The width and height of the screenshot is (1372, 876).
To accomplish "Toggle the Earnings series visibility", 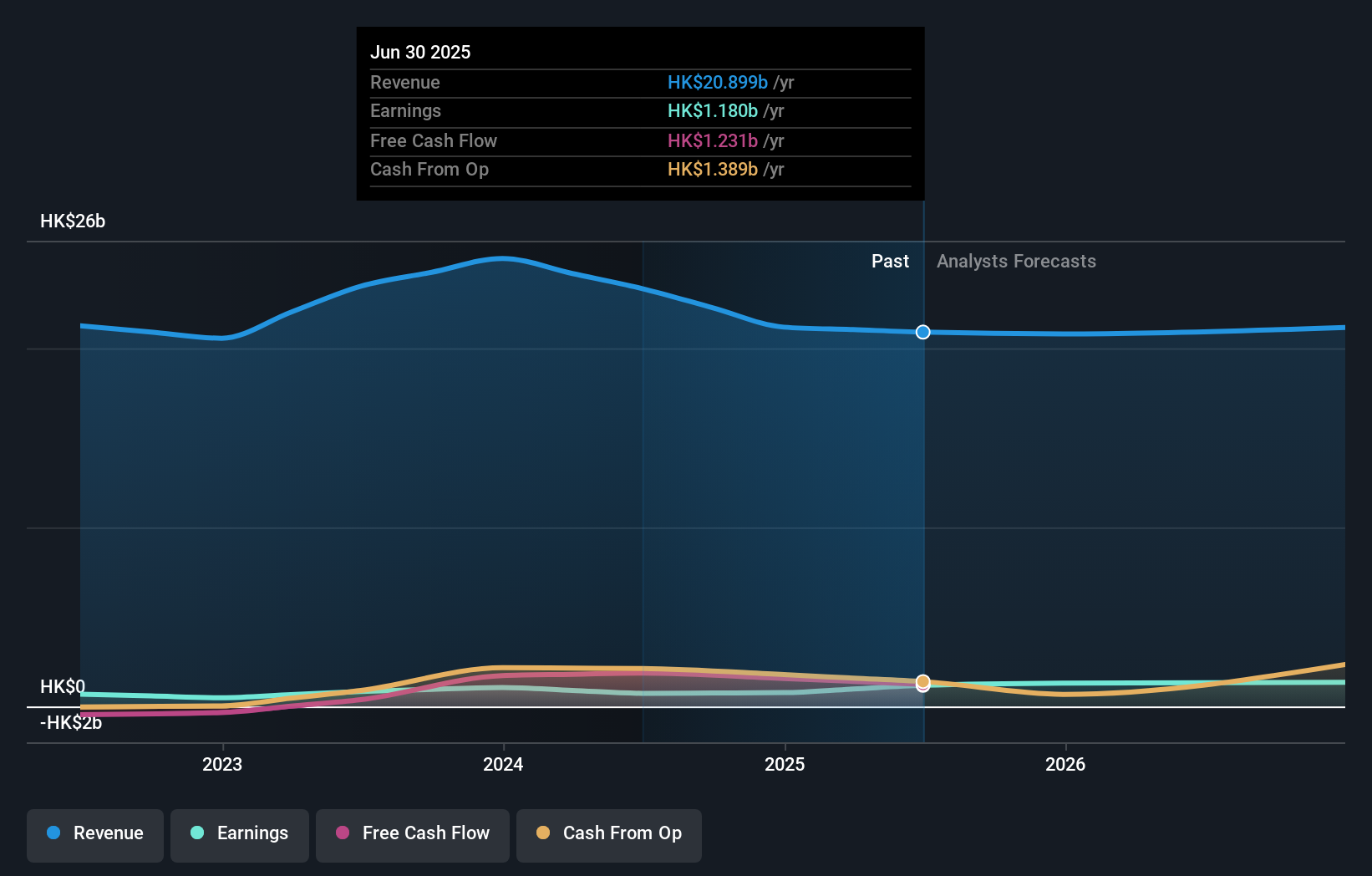I will (x=240, y=833).
